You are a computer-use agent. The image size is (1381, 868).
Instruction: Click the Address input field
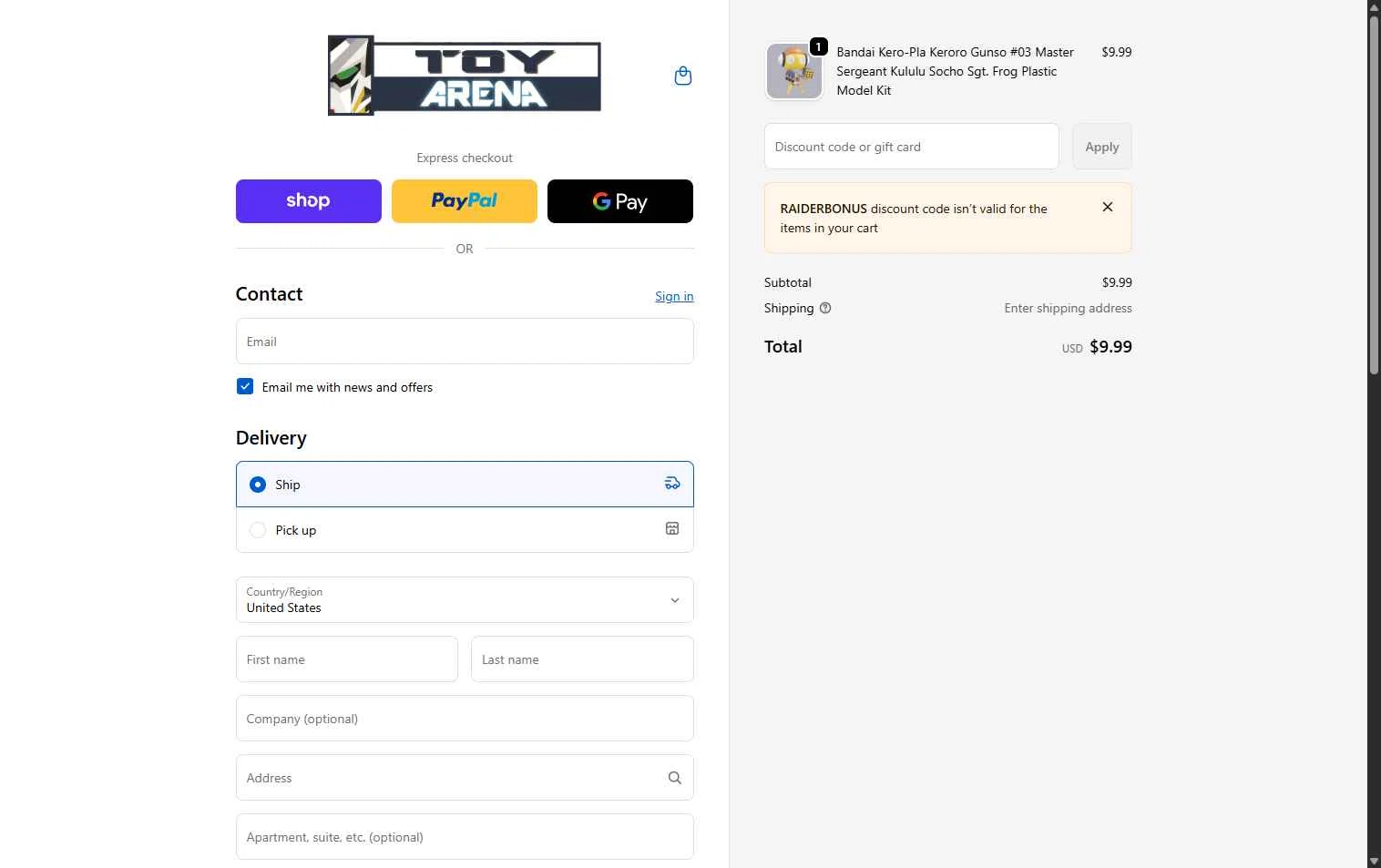465,778
